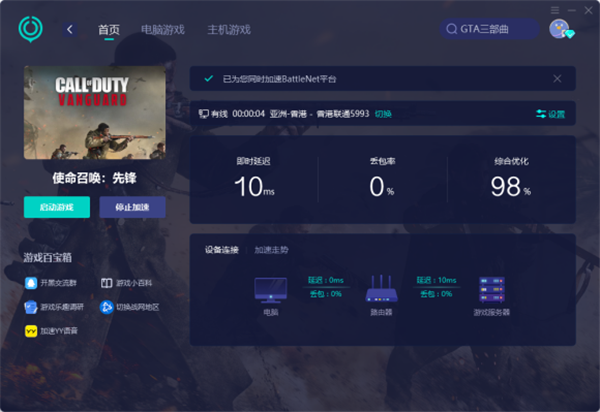Click 延迟：10ms between router and server

(436, 280)
